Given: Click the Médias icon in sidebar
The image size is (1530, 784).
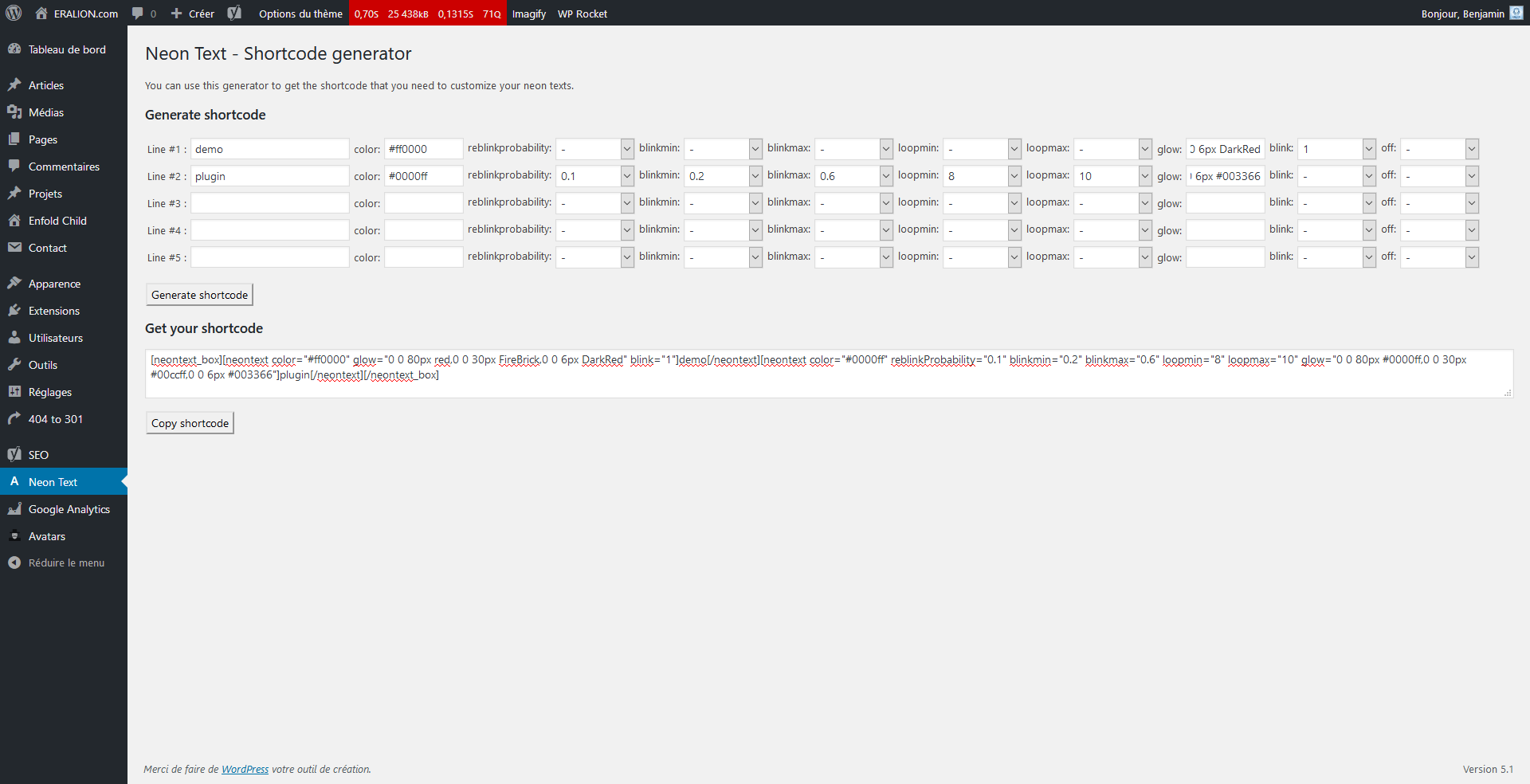Looking at the screenshot, I should pyautogui.click(x=14, y=112).
